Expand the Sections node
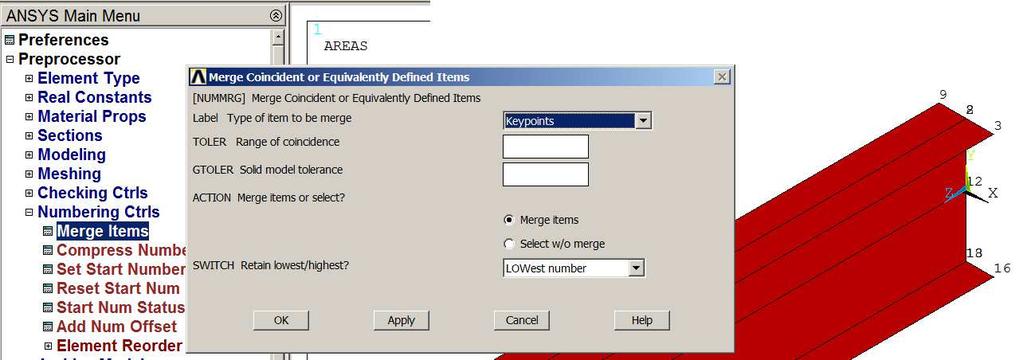Image resolution: width=1023 pixels, height=360 pixels. pyautogui.click(x=29, y=136)
